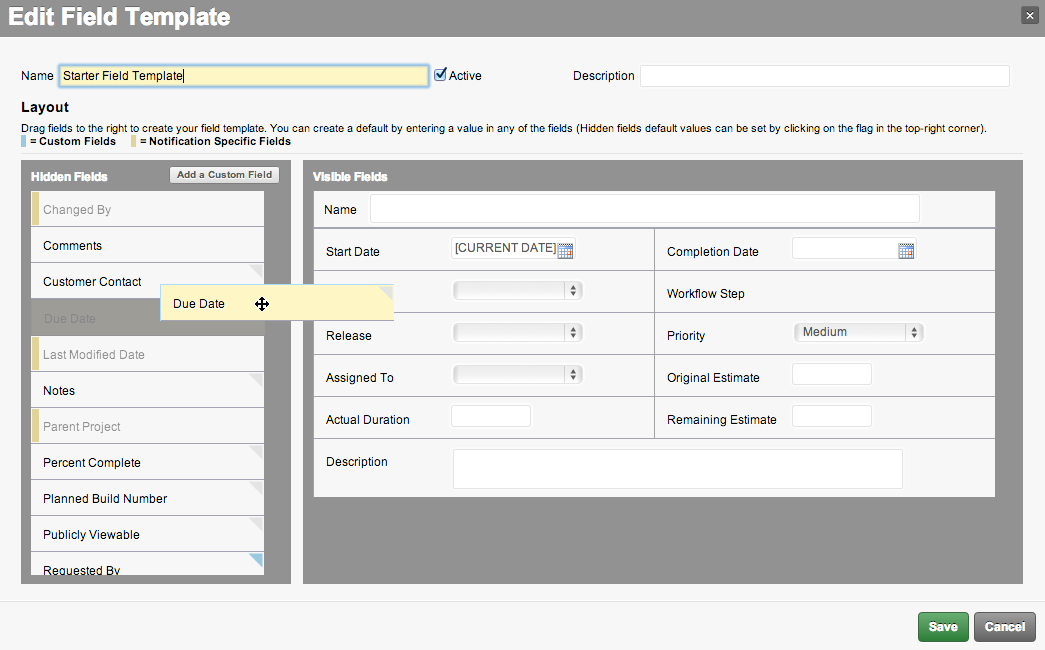Click the flag corner on Customer Contact field
This screenshot has width=1045, height=650.
pyautogui.click(x=256, y=271)
